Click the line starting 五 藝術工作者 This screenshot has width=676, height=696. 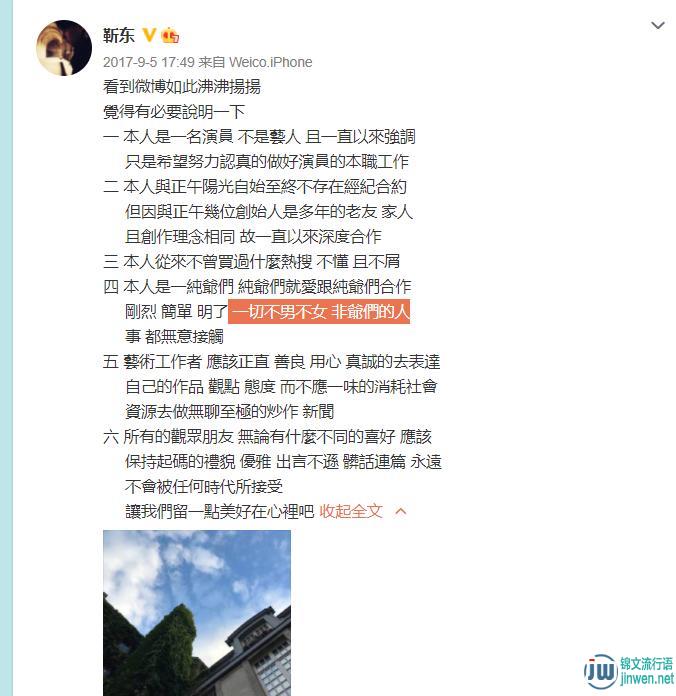click(x=272, y=362)
